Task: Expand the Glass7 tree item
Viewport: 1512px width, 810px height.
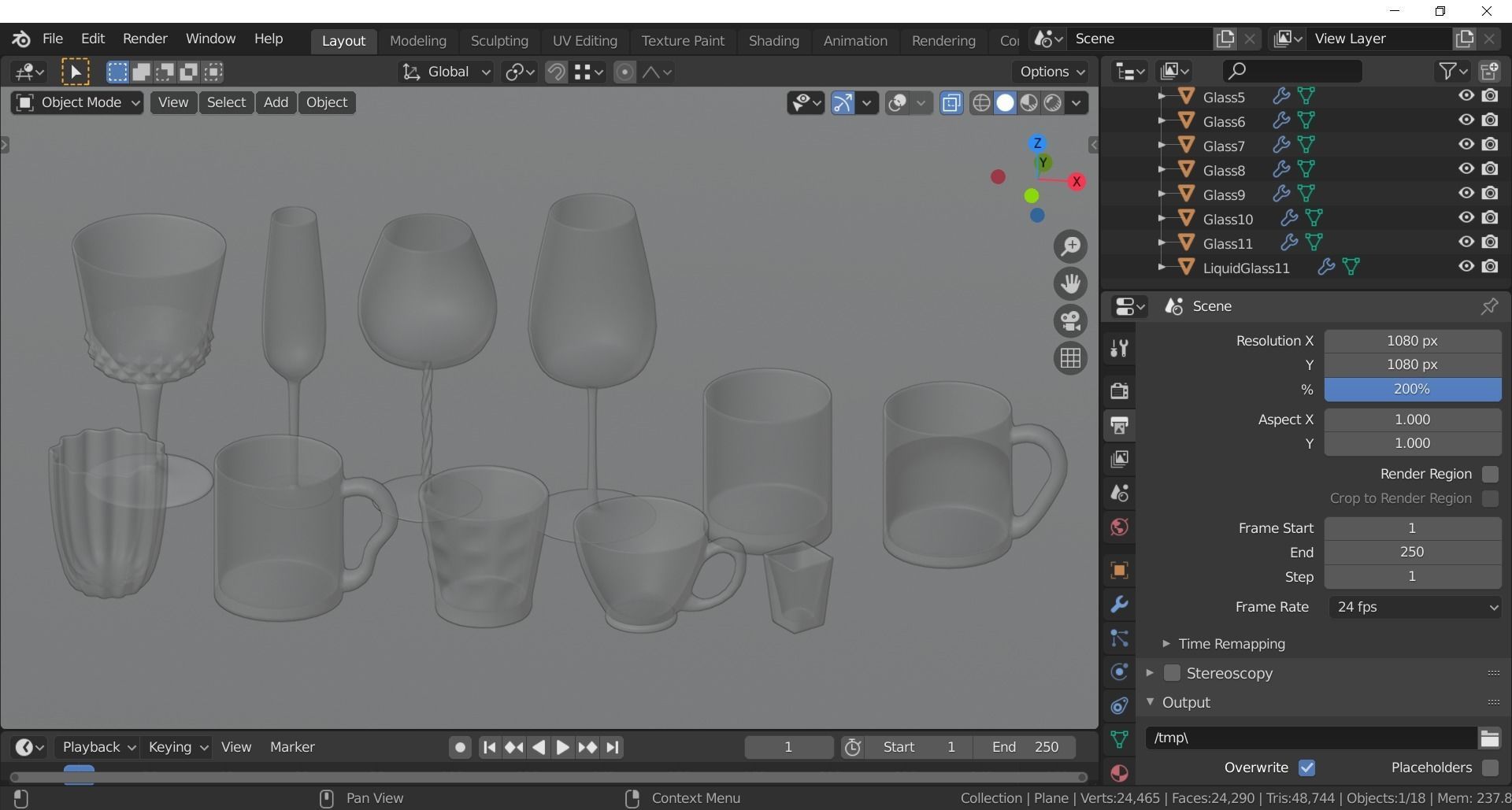Action: [1162, 145]
